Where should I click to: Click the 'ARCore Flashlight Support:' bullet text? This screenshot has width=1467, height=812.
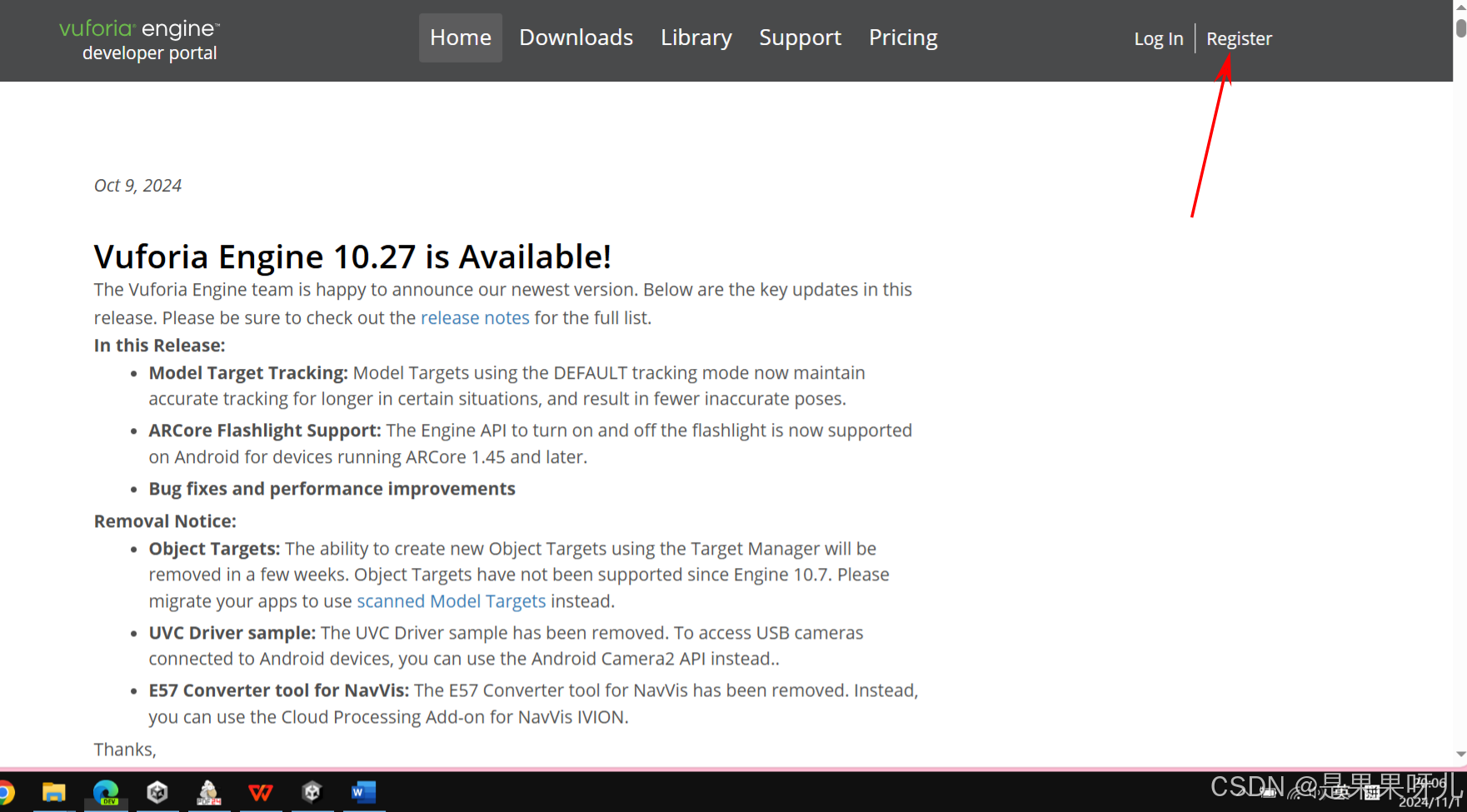coord(265,431)
